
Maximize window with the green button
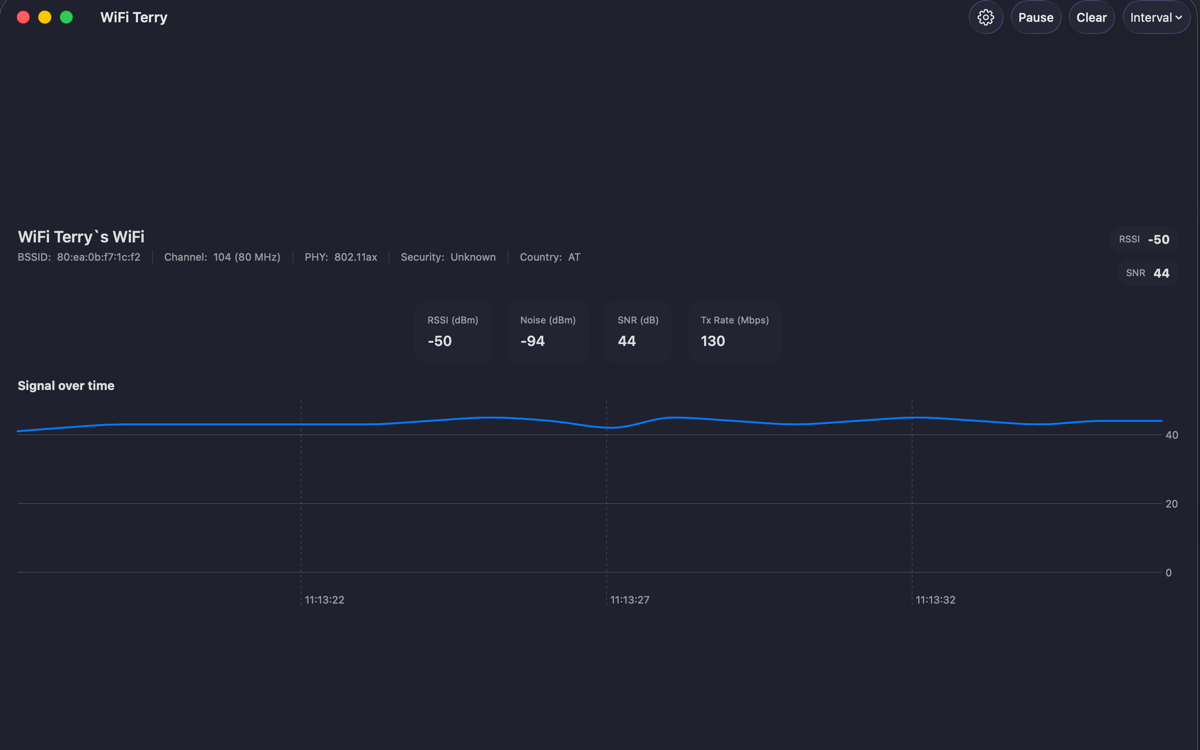[66, 17]
